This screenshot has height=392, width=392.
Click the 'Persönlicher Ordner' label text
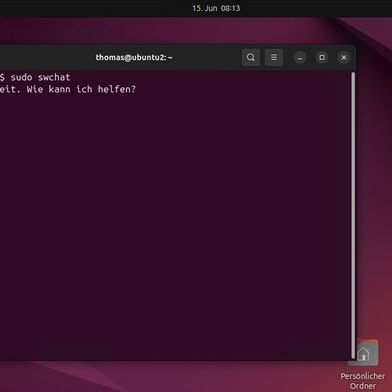pyautogui.click(x=363, y=381)
